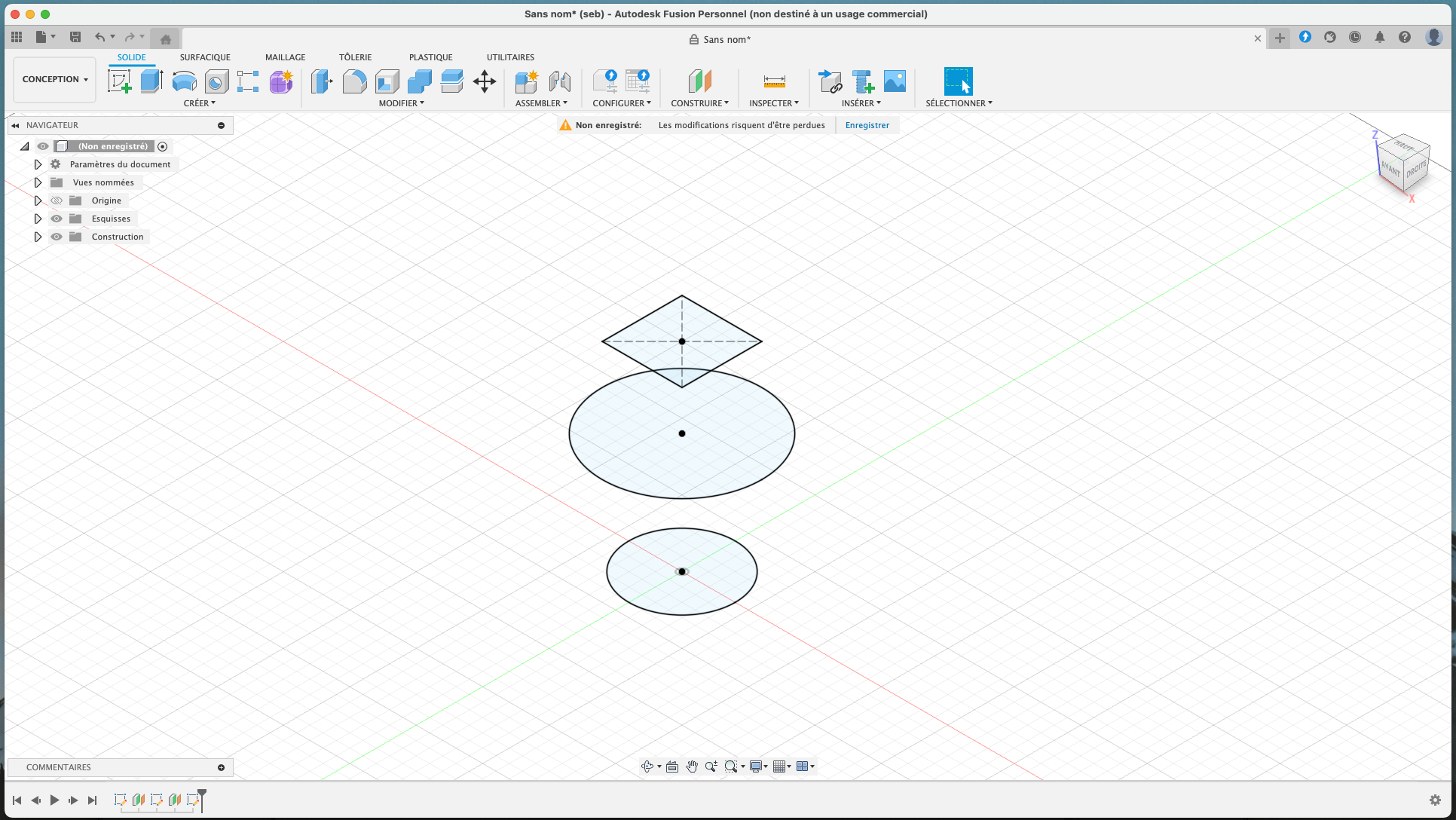Select the Shell tool
Viewport: 1456px width, 820px height.
[x=387, y=81]
